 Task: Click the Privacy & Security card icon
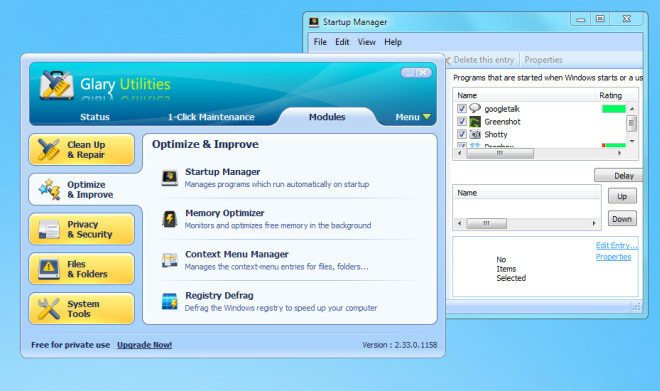(49, 229)
